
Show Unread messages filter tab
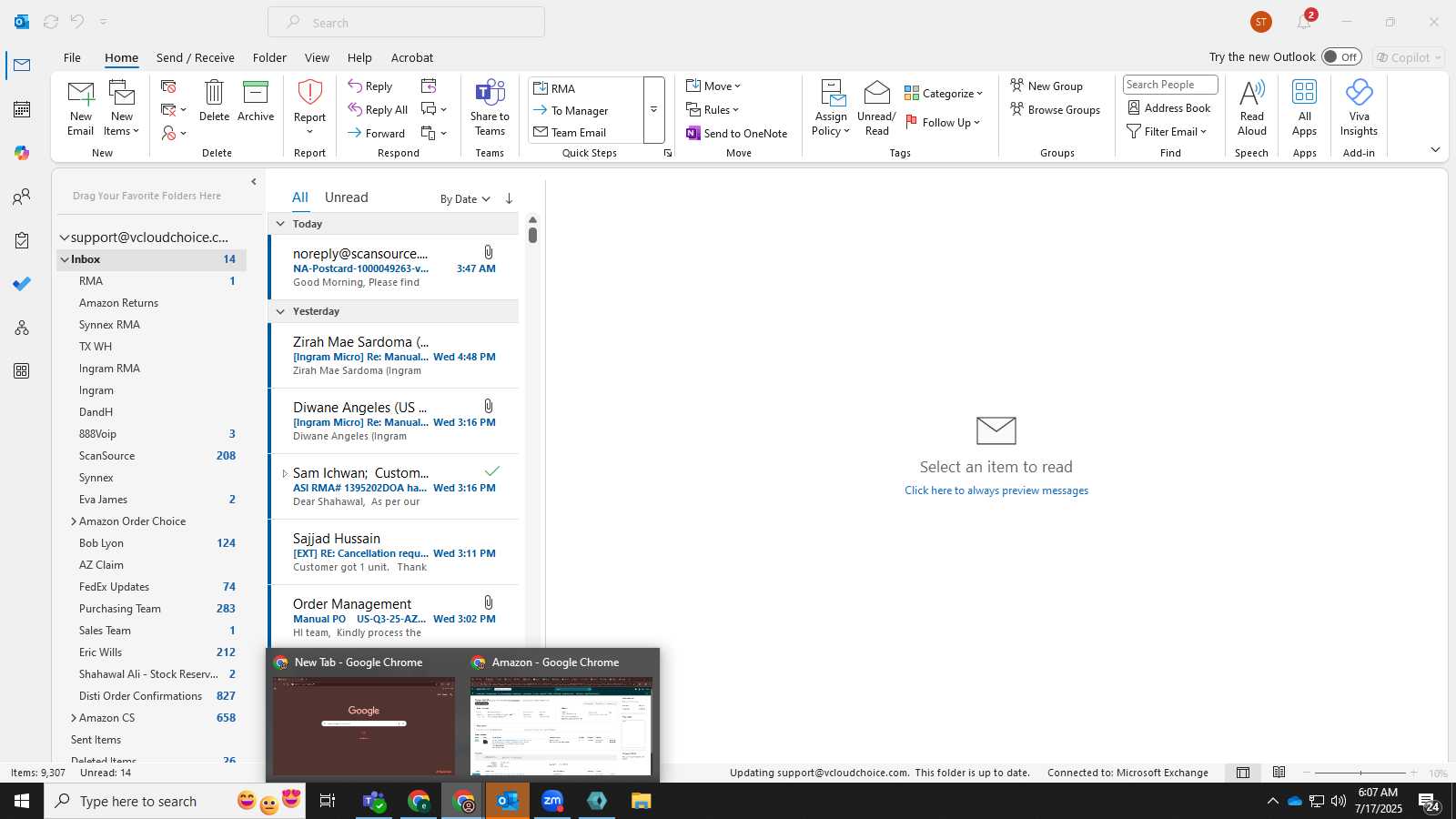coord(347,197)
